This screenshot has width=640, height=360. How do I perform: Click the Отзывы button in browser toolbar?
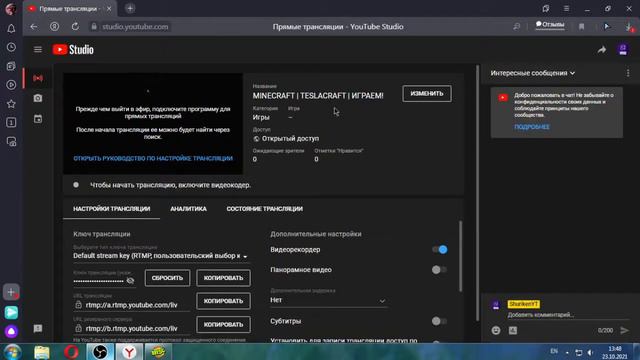(550, 25)
